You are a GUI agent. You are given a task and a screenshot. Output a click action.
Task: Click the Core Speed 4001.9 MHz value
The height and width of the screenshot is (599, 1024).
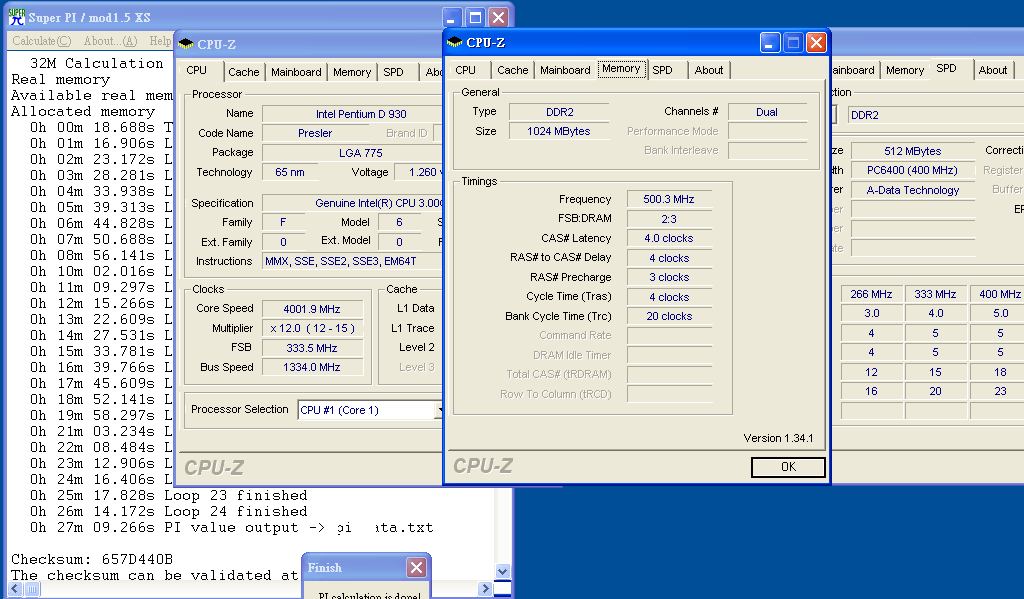[x=312, y=309]
